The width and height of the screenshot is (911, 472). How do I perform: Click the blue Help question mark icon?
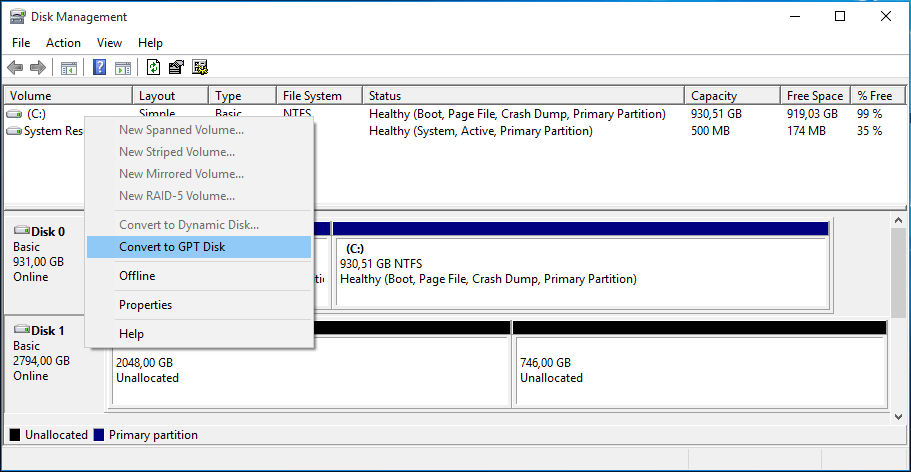(100, 68)
